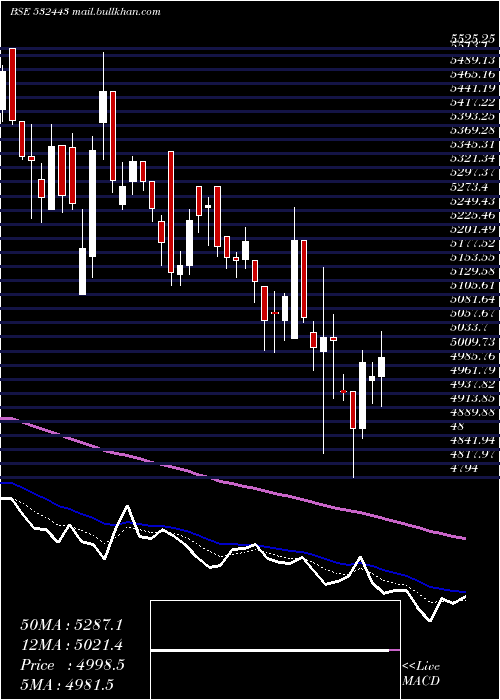Click the 4794 price label
The image size is (500, 700).
coord(464,468)
